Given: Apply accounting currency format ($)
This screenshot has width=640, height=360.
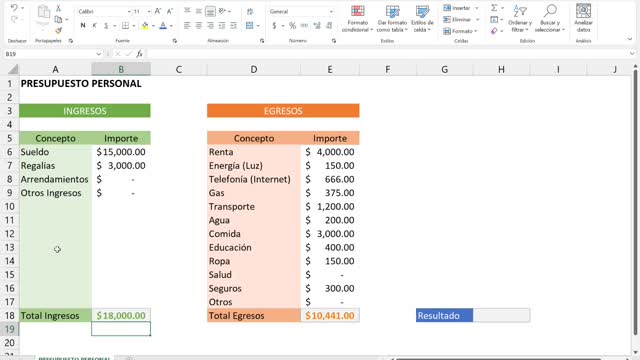Looking at the screenshot, I should point(274,26).
